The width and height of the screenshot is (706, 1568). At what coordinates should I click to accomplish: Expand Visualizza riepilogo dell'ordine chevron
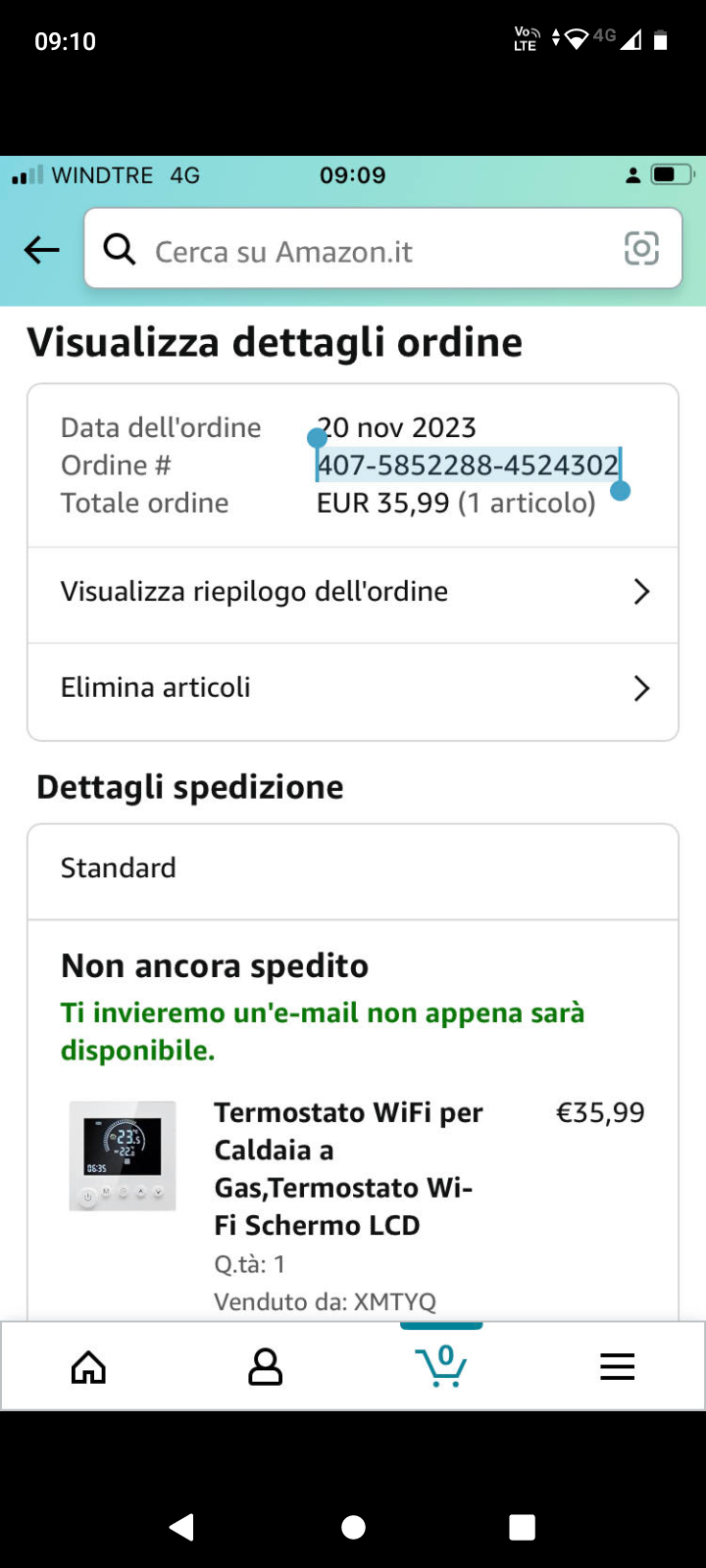(x=641, y=592)
